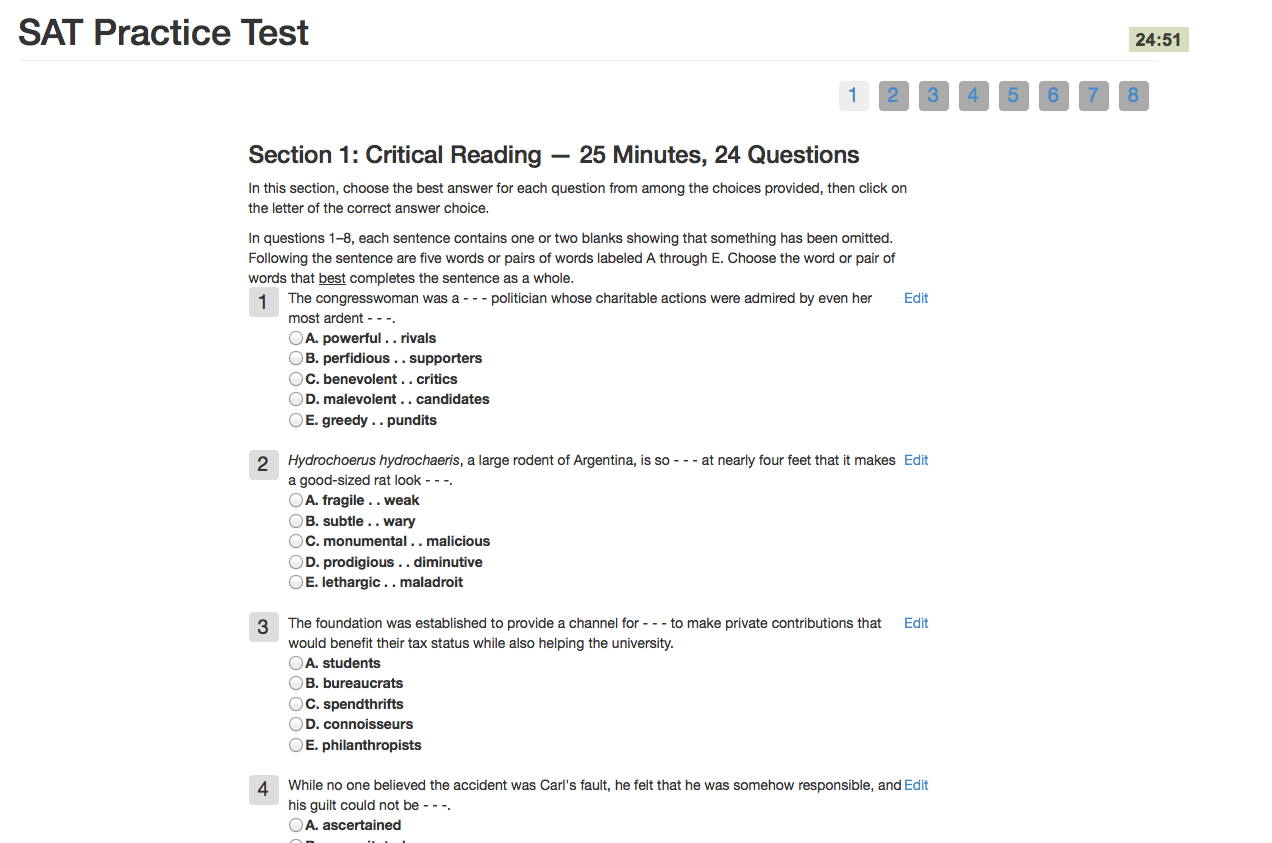Select current page 1 in pagination

point(853,96)
